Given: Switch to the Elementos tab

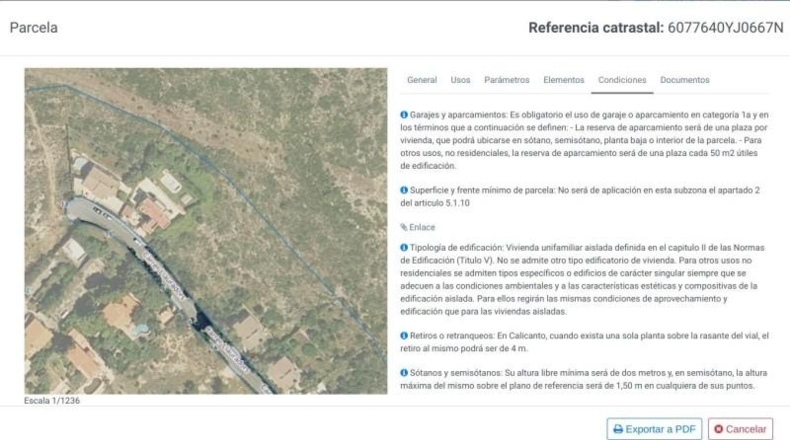Looking at the screenshot, I should coord(563,80).
